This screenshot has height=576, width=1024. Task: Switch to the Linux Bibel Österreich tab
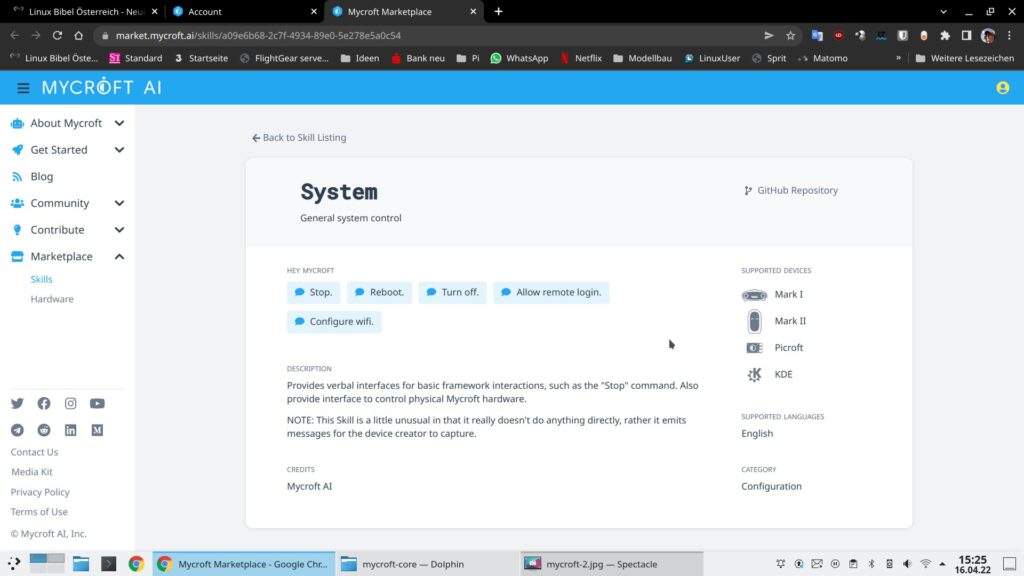coord(86,12)
